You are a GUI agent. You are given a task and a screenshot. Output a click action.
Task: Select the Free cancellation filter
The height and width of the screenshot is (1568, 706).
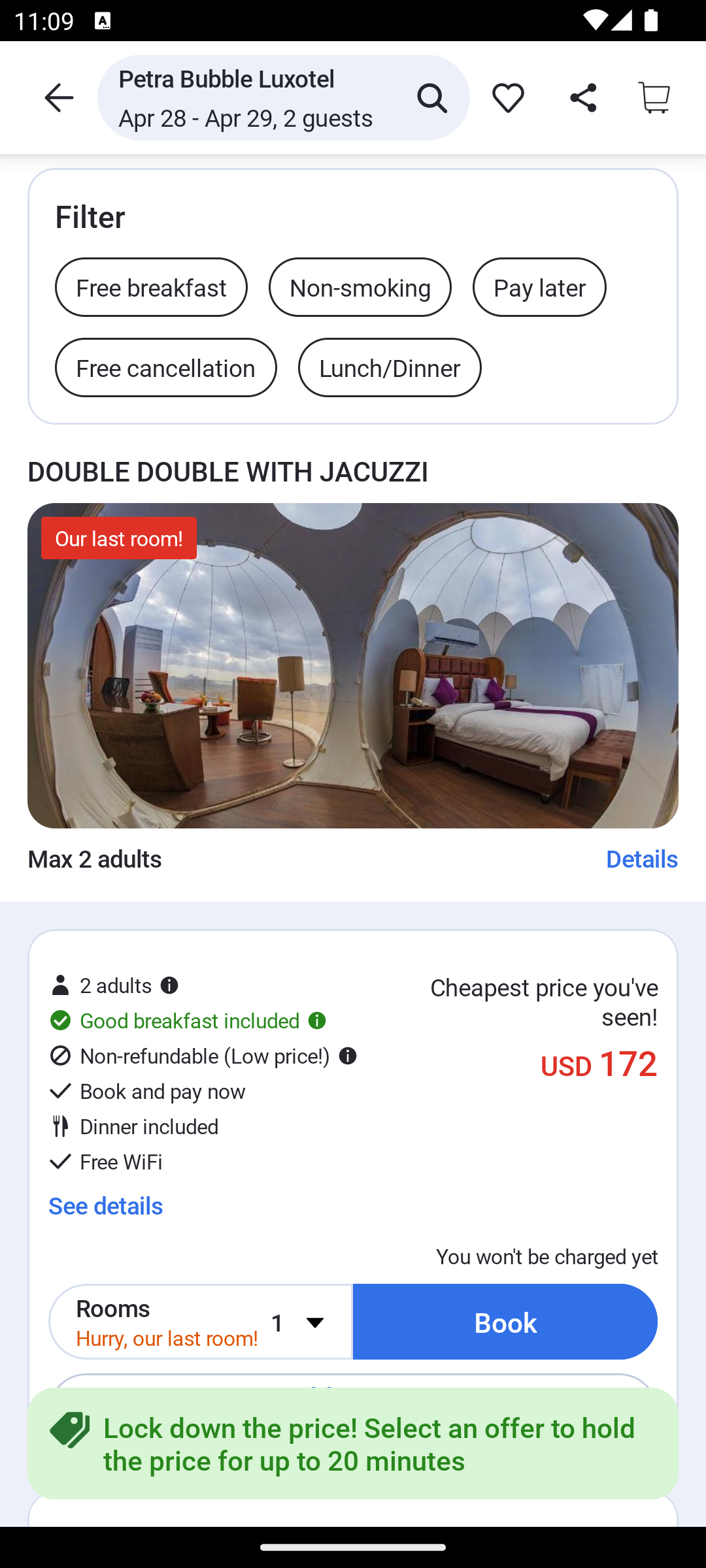coord(166,368)
